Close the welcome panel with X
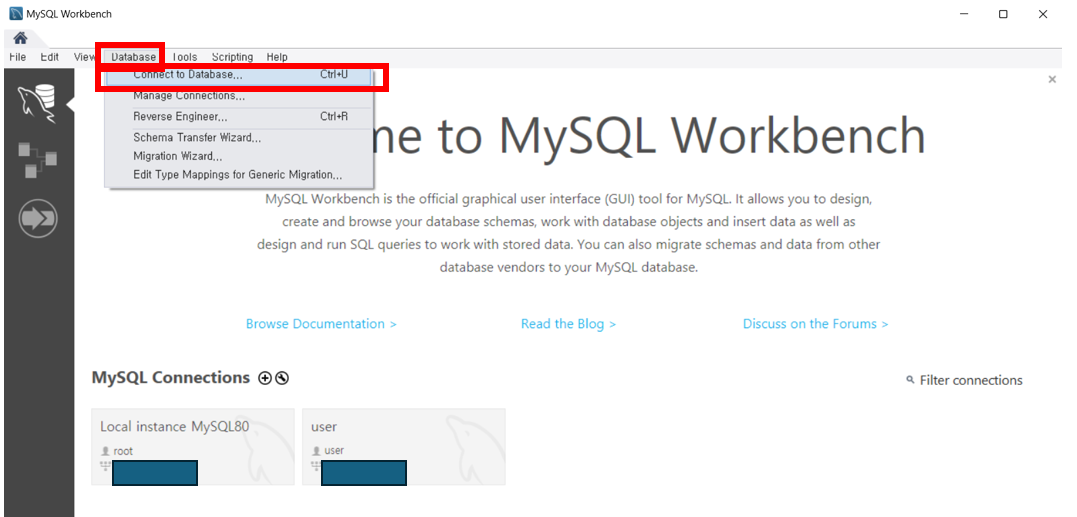The height and width of the screenshot is (517, 1077). tap(1052, 80)
